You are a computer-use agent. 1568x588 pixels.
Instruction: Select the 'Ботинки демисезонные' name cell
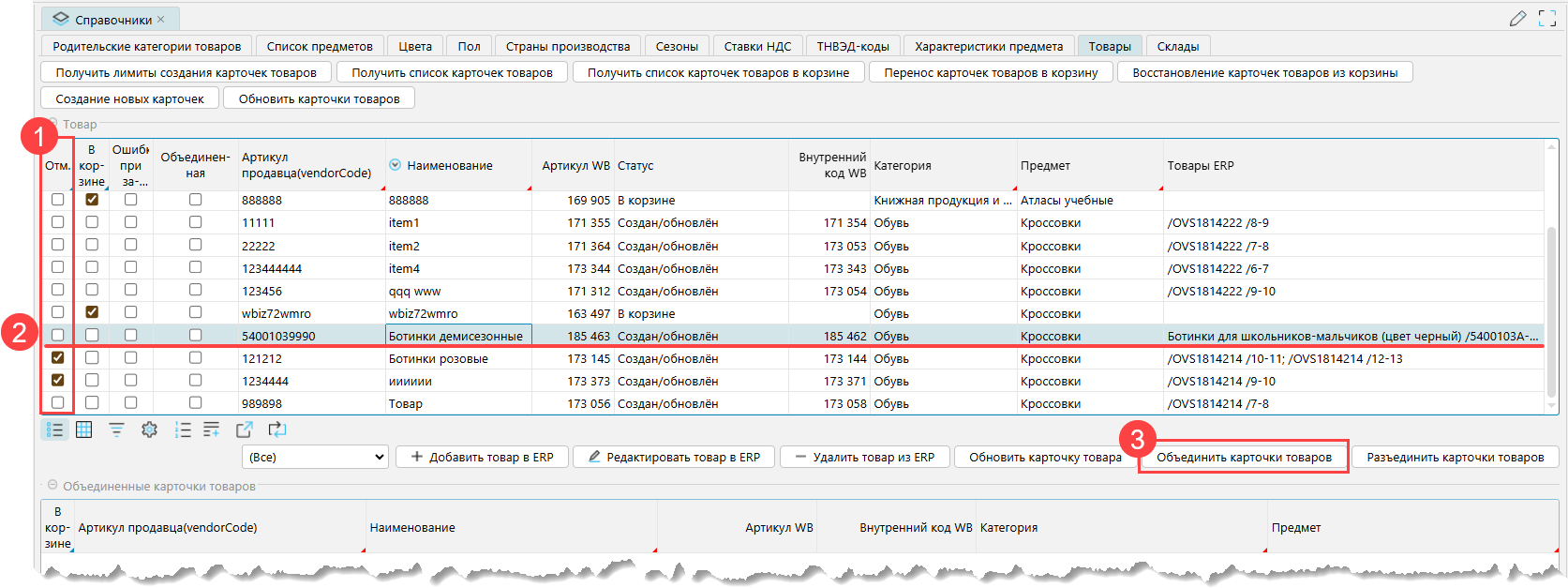click(457, 336)
